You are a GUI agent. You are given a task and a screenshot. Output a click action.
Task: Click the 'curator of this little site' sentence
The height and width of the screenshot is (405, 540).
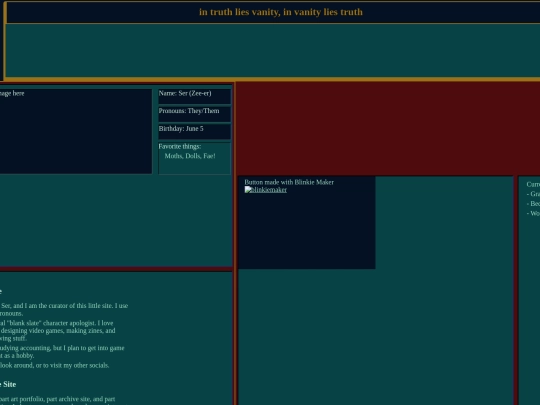coord(64,309)
